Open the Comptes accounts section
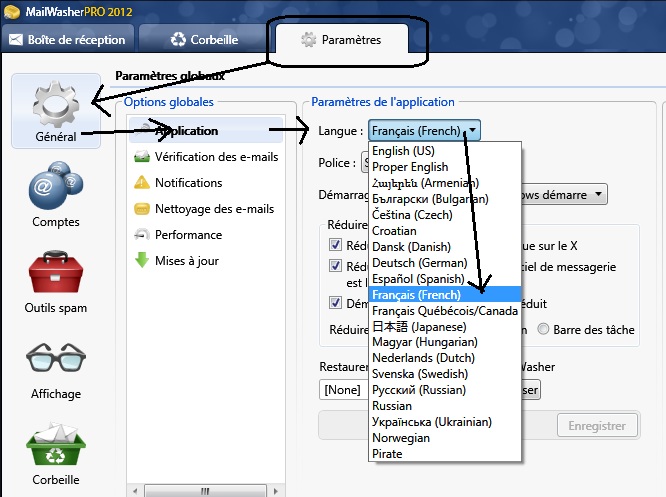This screenshot has height=497, width=666. click(56, 195)
